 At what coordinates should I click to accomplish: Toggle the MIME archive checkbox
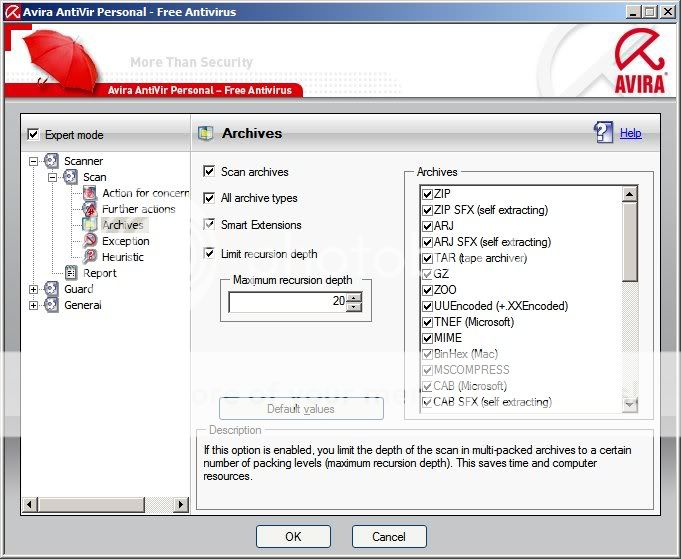427,338
